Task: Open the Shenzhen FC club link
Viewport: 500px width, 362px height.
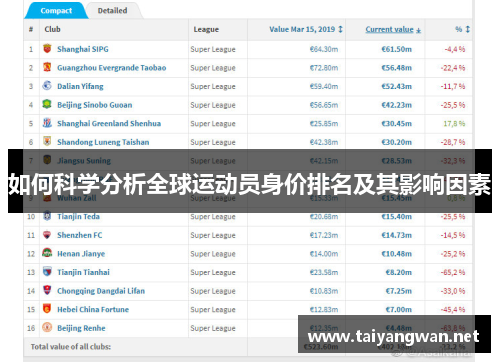Action: click(80, 235)
